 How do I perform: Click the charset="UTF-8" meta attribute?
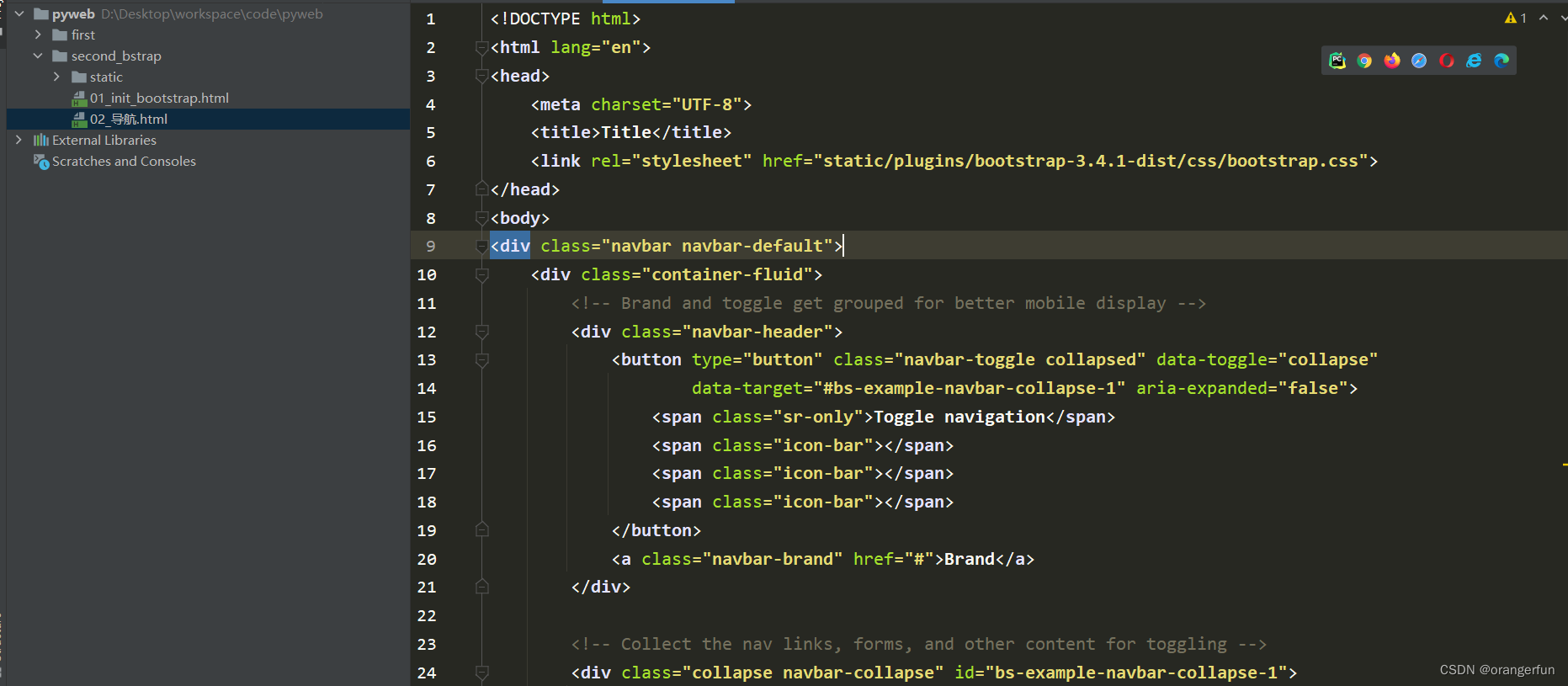coord(667,104)
